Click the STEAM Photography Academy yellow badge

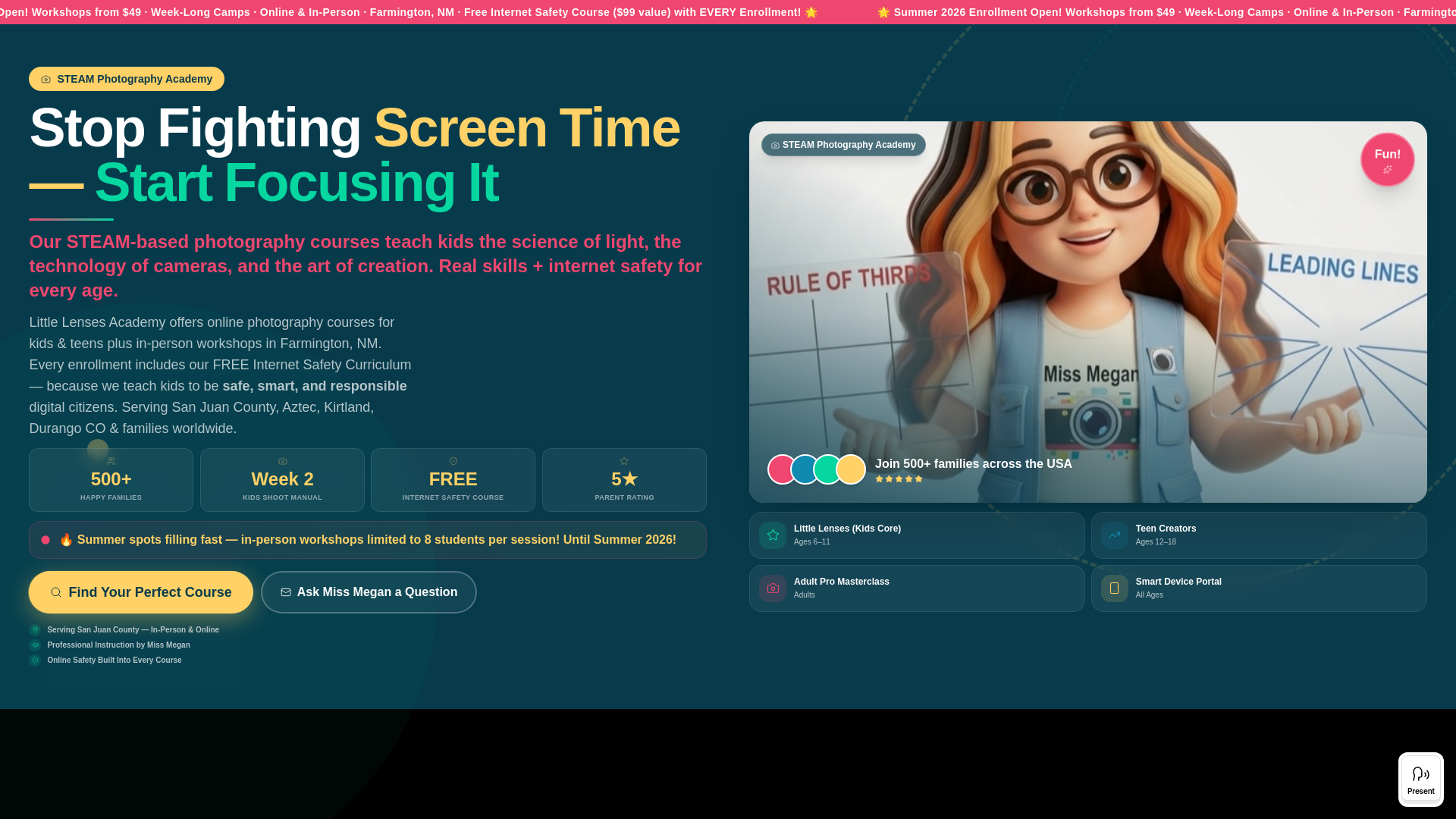(127, 79)
